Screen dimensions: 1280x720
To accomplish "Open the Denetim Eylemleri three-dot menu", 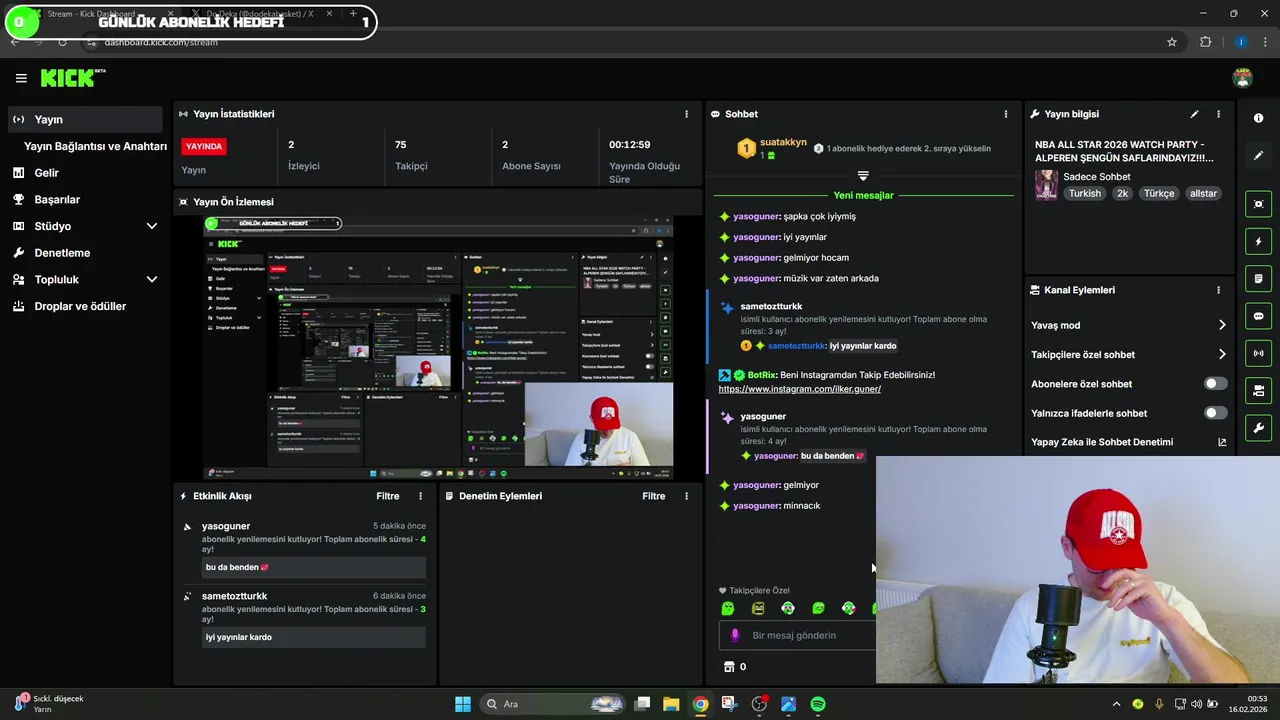I will [686, 496].
